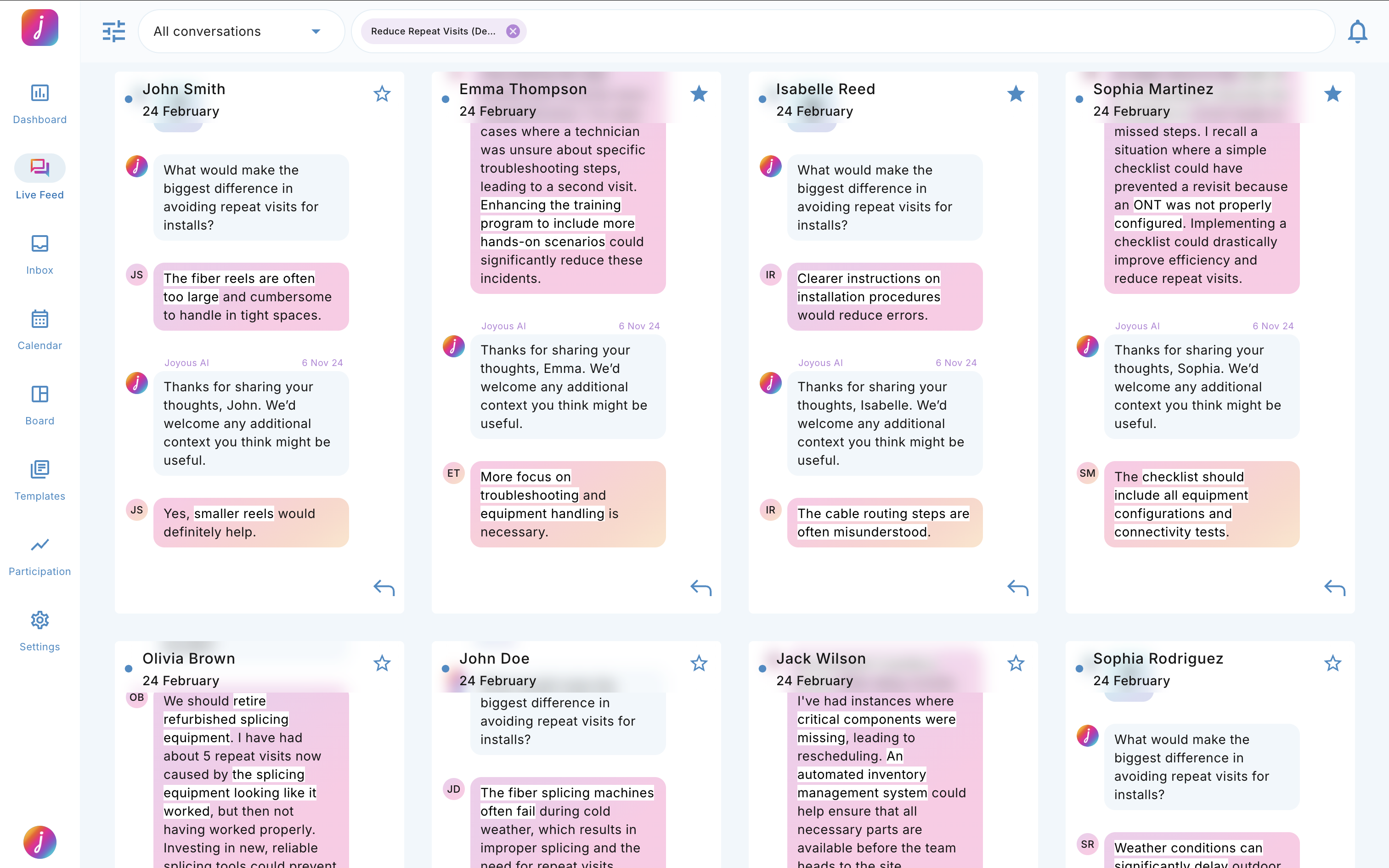Switch to the Inbox section
The image size is (1389, 868).
[x=40, y=254]
